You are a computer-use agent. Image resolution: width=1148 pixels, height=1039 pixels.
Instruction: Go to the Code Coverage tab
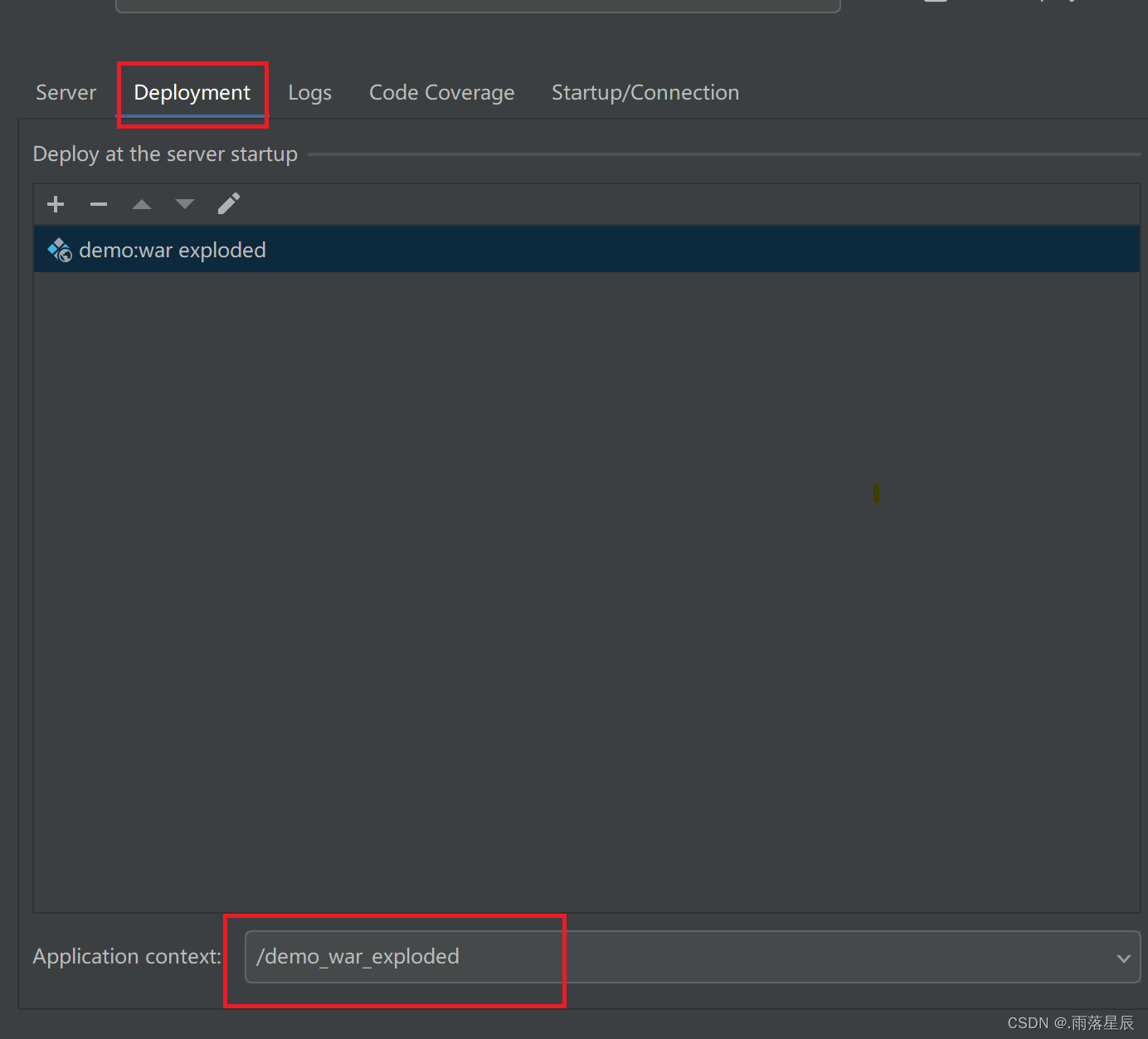point(442,93)
